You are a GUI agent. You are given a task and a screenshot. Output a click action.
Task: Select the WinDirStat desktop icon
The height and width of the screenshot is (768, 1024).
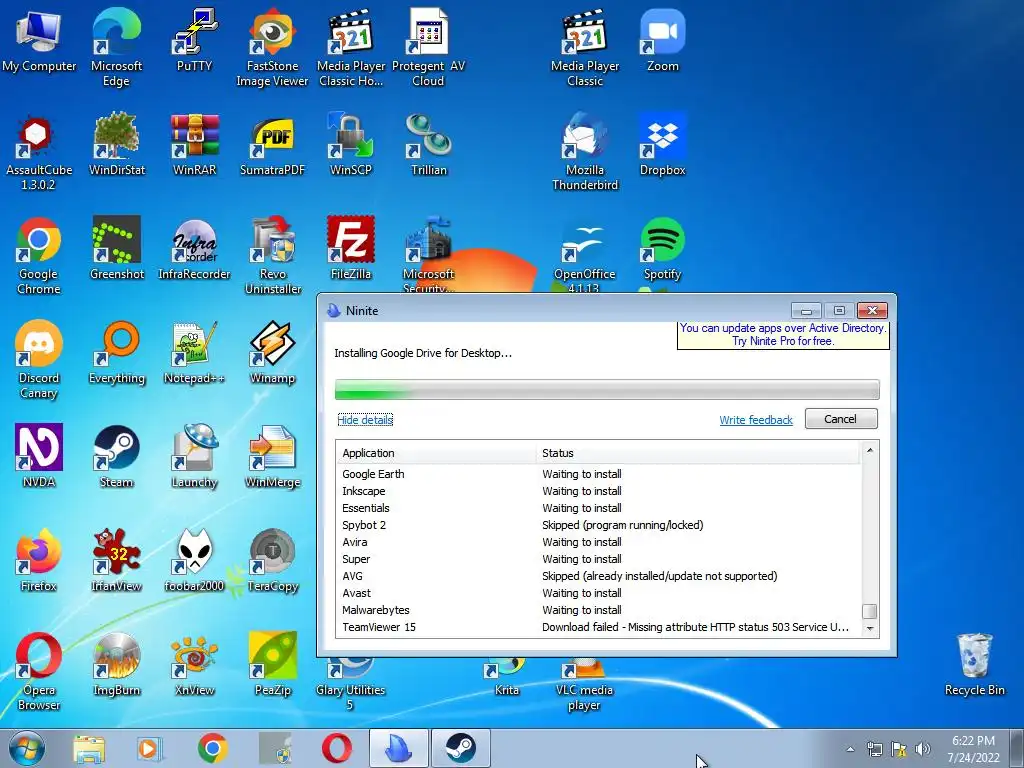[x=116, y=144]
